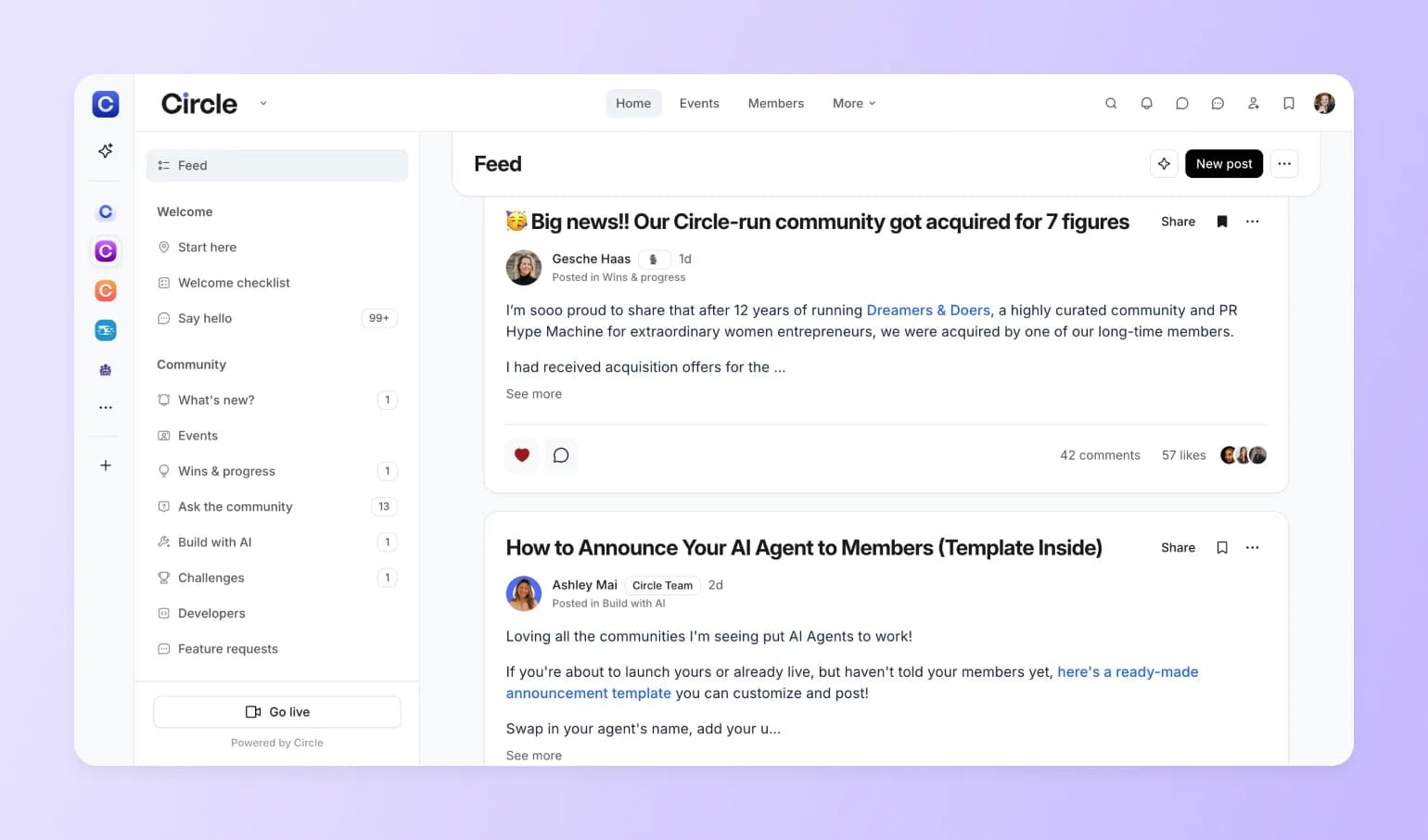Add a new community with plus icon

[x=106, y=465]
